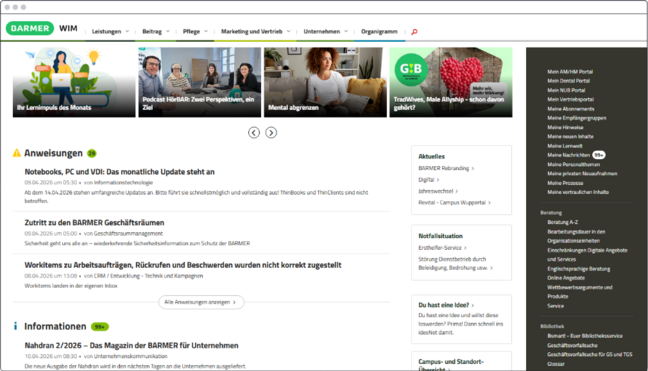
Task: Open Beratung A-Z in sidebar
Action: coord(562,222)
